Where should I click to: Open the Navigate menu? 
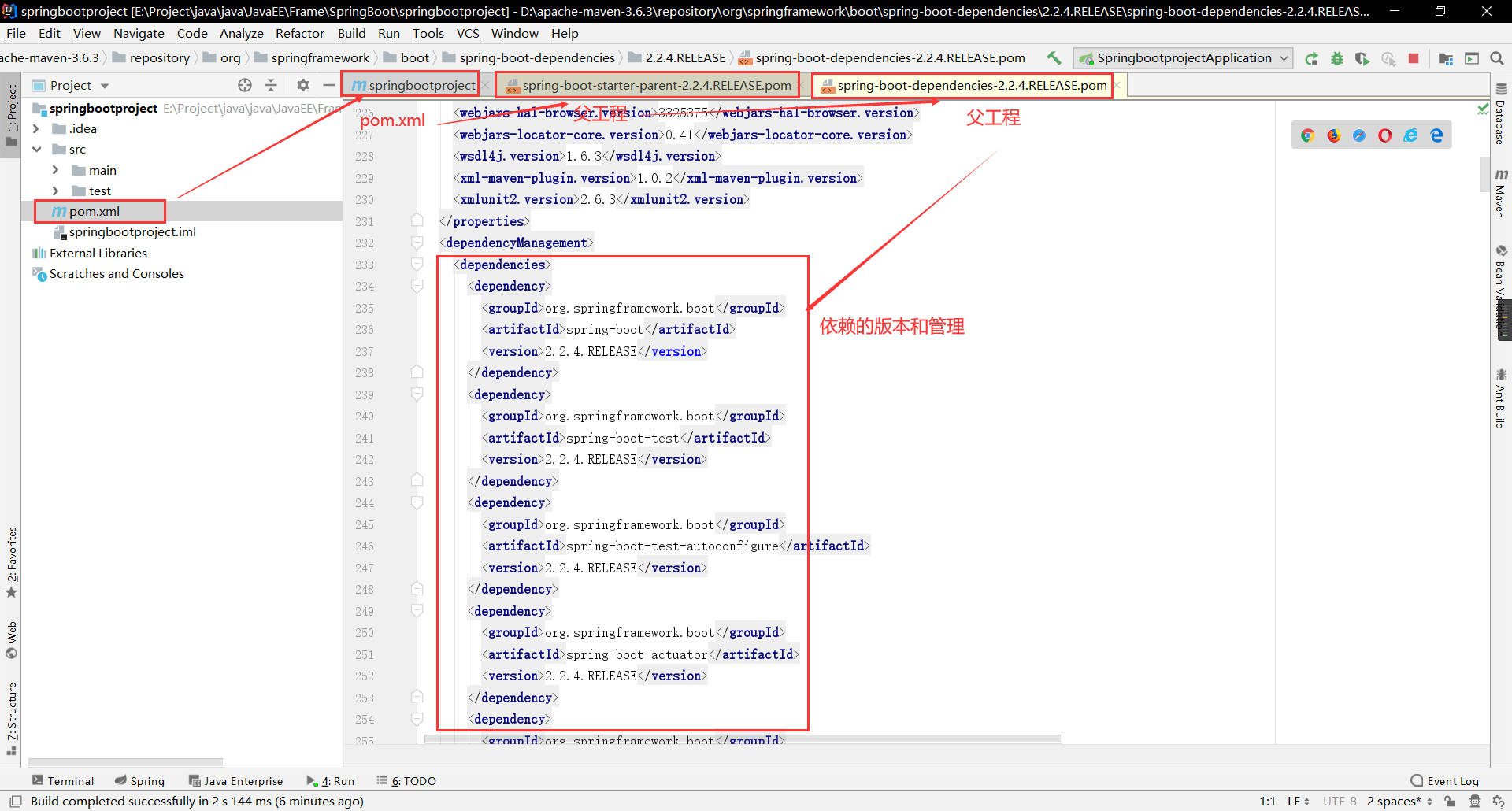click(x=139, y=33)
